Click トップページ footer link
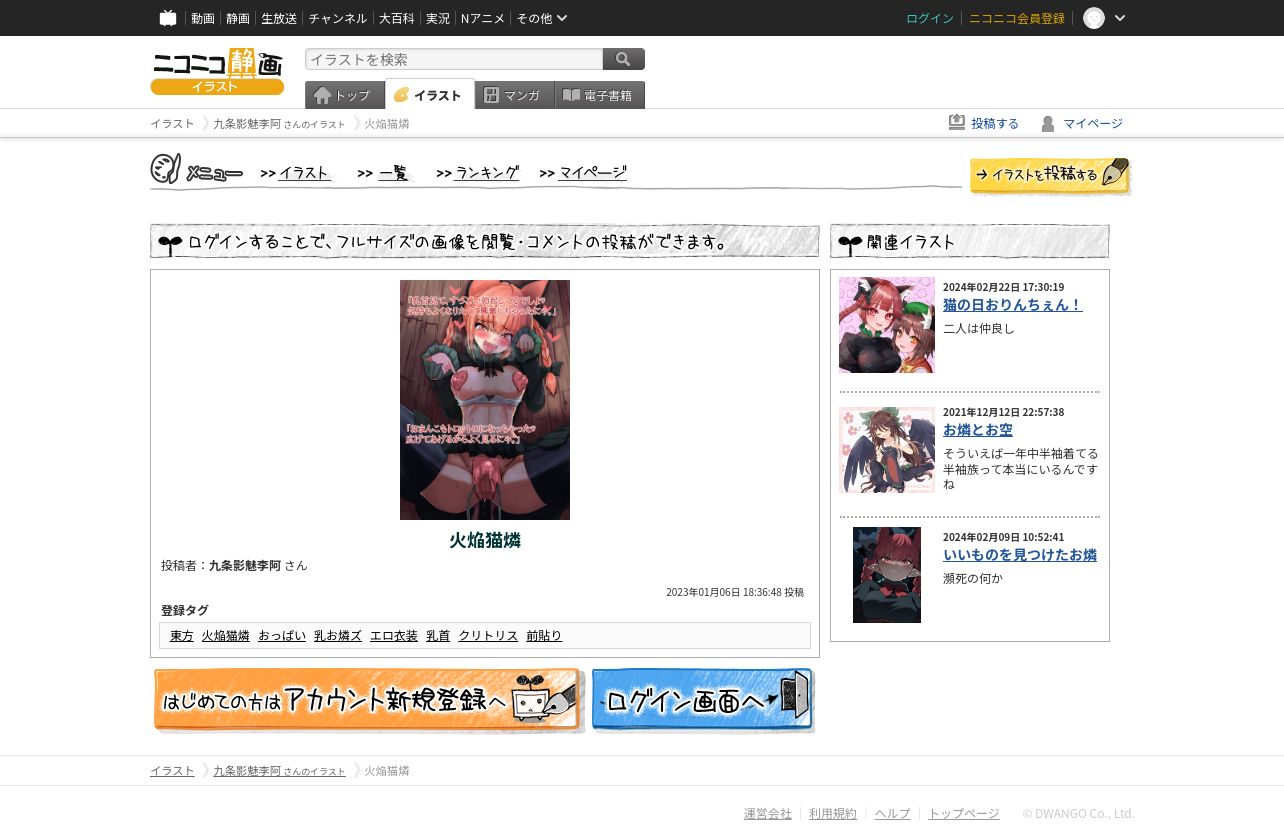Screen dimensions: 1284x840 coord(964,814)
